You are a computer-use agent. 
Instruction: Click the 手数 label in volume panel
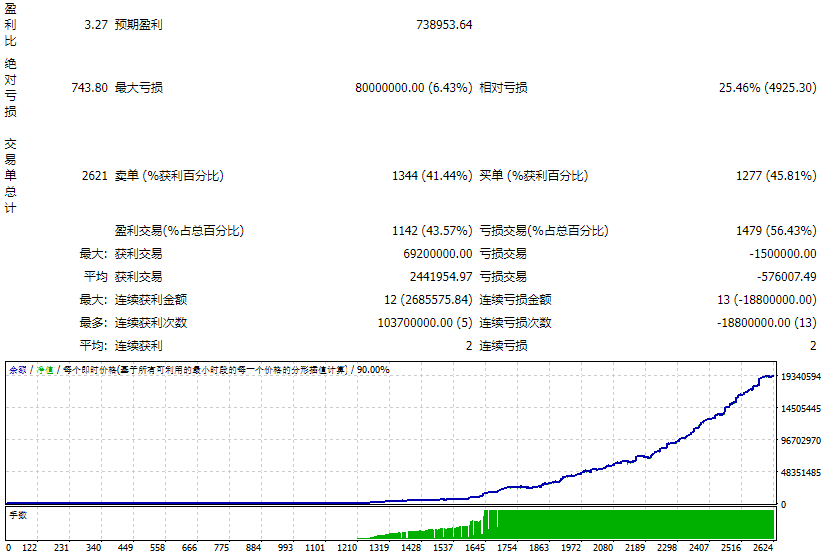tap(18, 514)
